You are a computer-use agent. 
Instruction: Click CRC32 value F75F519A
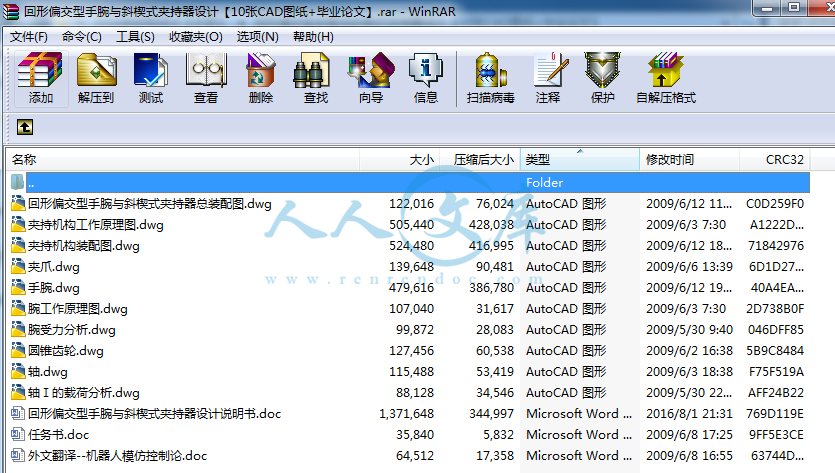(776, 371)
